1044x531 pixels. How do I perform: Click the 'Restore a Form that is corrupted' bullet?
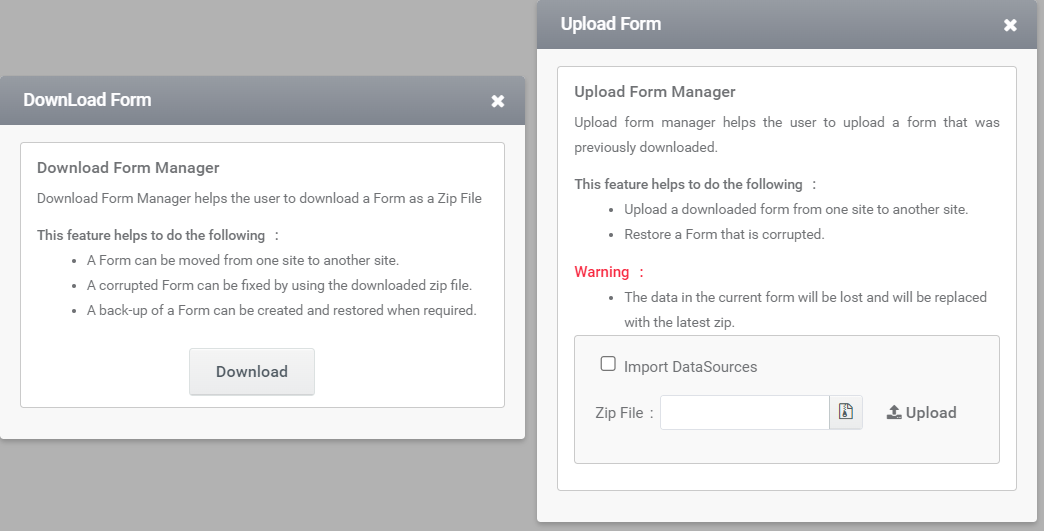pos(724,234)
